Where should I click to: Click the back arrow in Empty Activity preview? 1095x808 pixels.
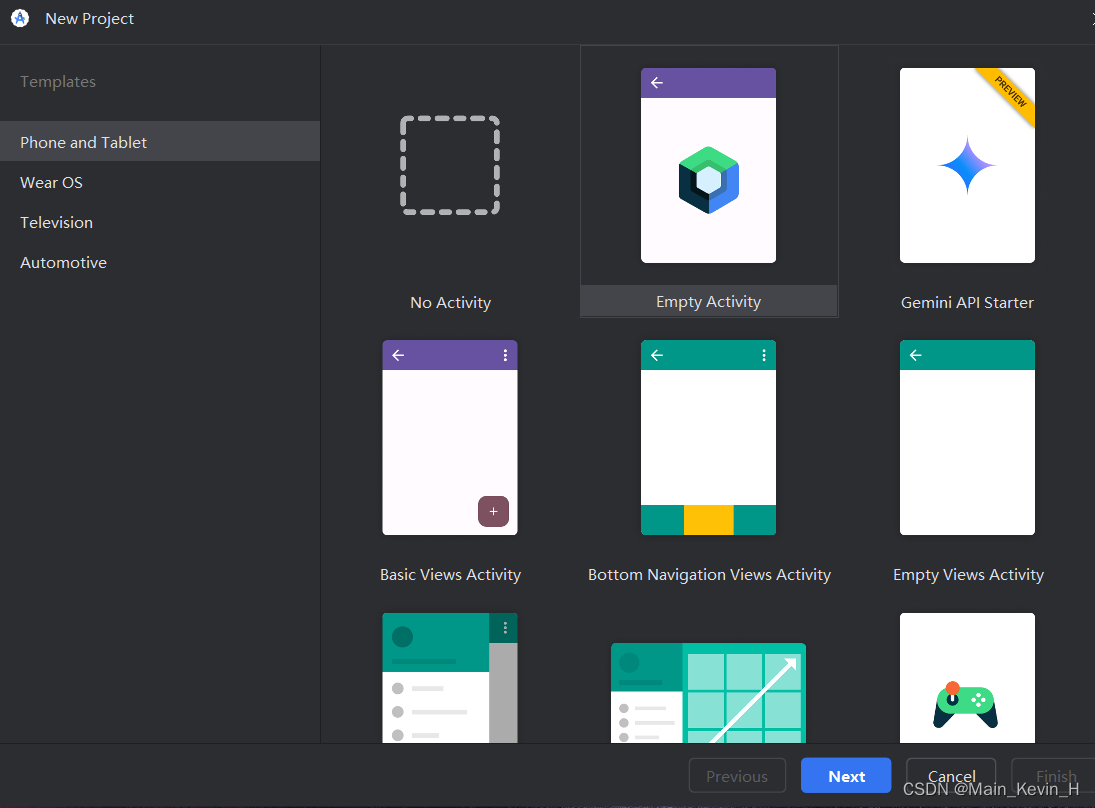656,83
